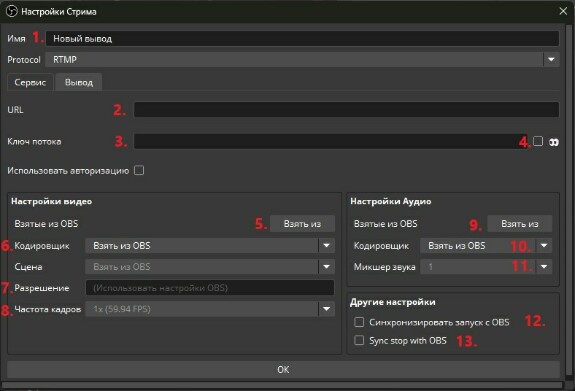Toggle the show stream key checkbox
The height and width of the screenshot is (391, 575).
pyautogui.click(x=538, y=141)
